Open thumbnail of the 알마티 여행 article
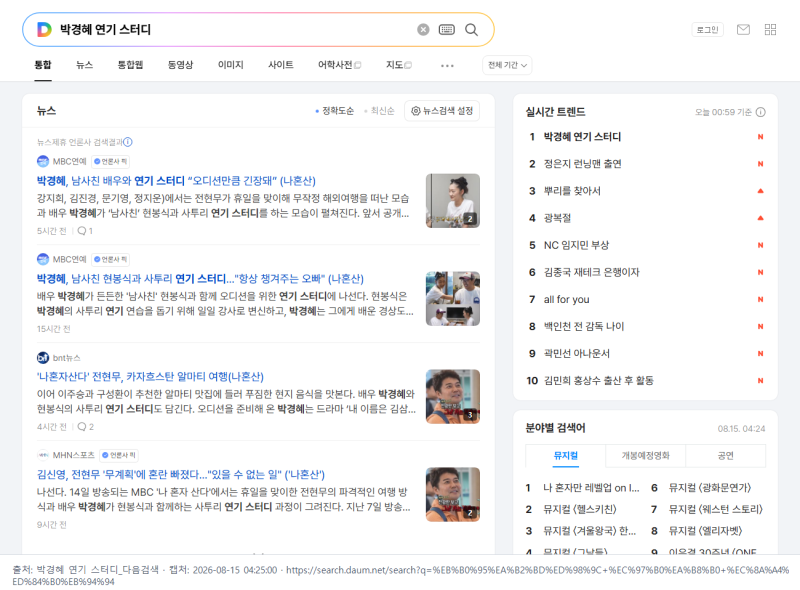800x590 pixels. tap(453, 397)
